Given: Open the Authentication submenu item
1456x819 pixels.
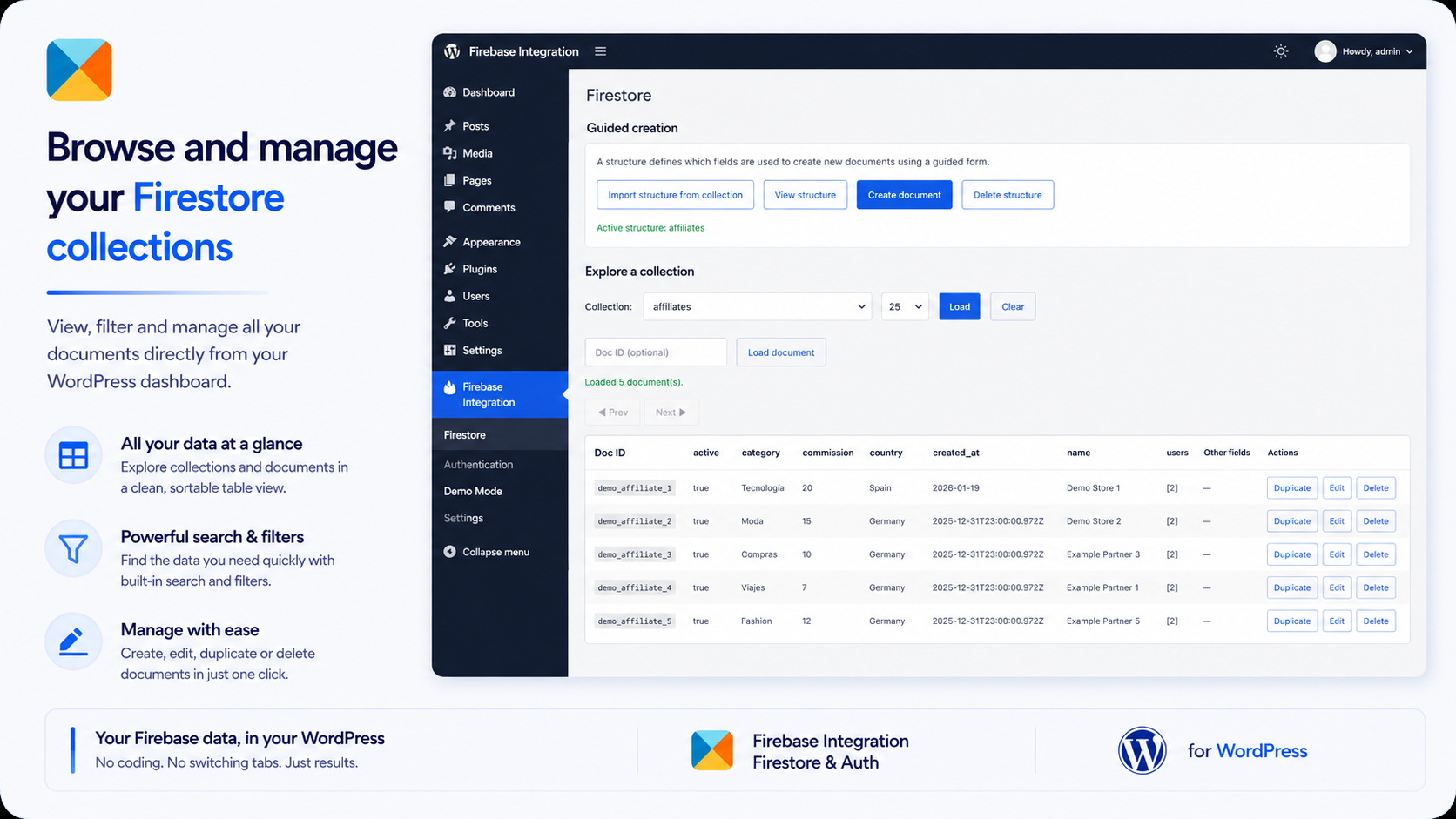Looking at the screenshot, I should [x=478, y=465].
